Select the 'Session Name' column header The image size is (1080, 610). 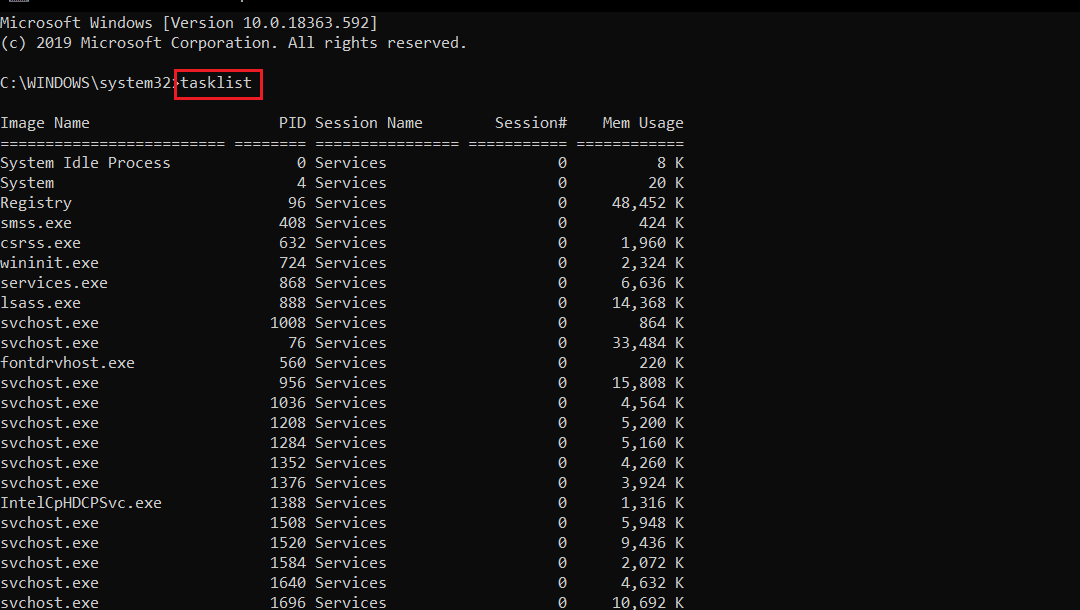coord(368,123)
